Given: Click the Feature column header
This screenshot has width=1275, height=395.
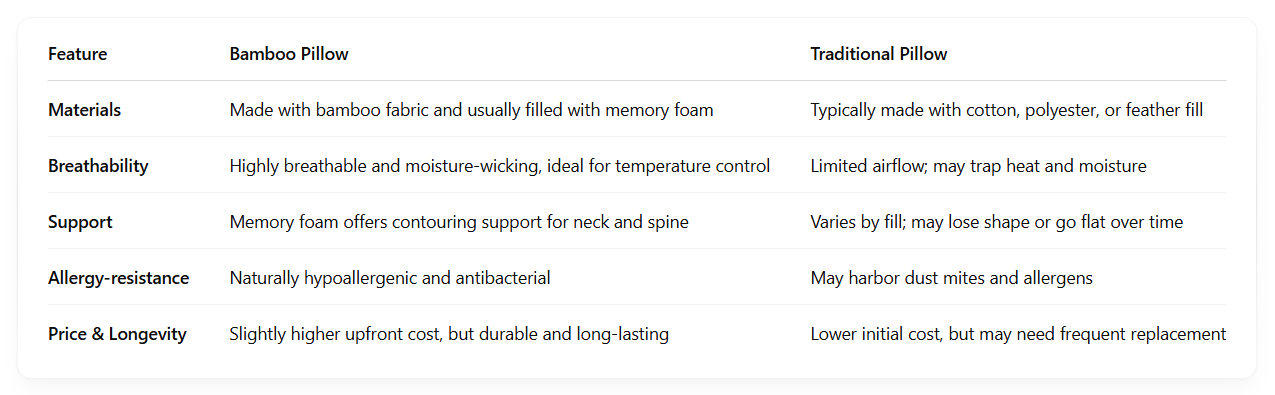Looking at the screenshot, I should click(x=77, y=54).
